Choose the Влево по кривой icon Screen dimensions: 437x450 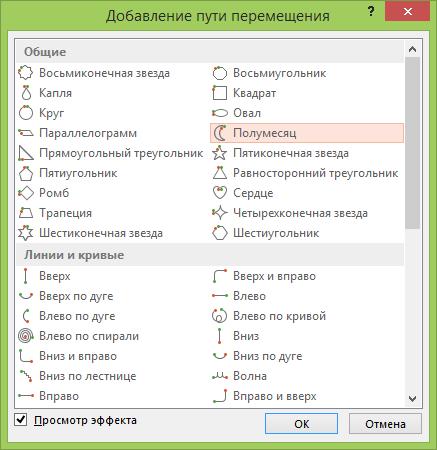[x=220, y=316]
